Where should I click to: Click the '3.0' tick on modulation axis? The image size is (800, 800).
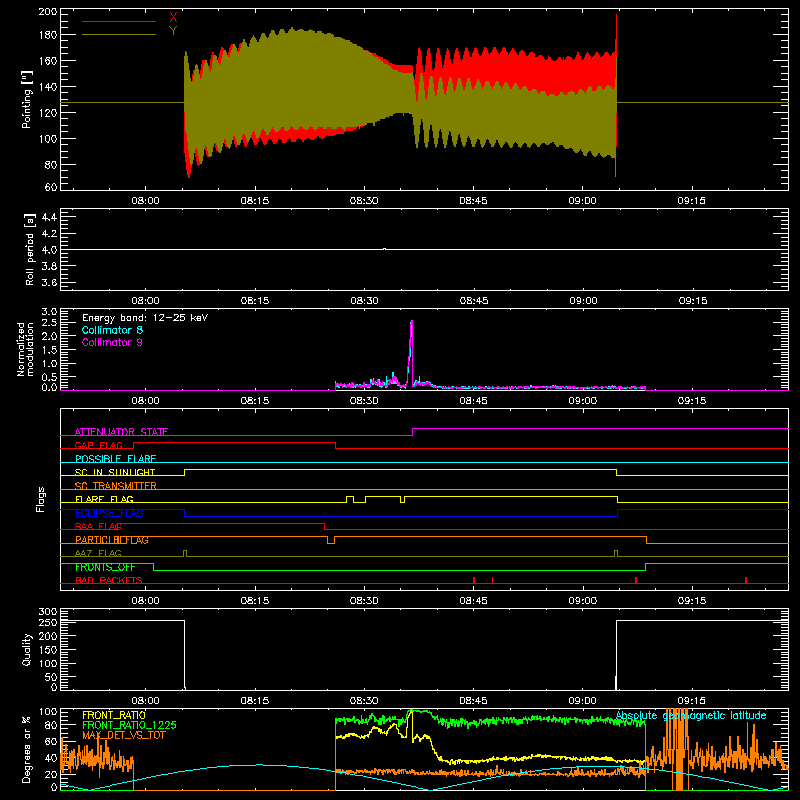(x=49, y=312)
